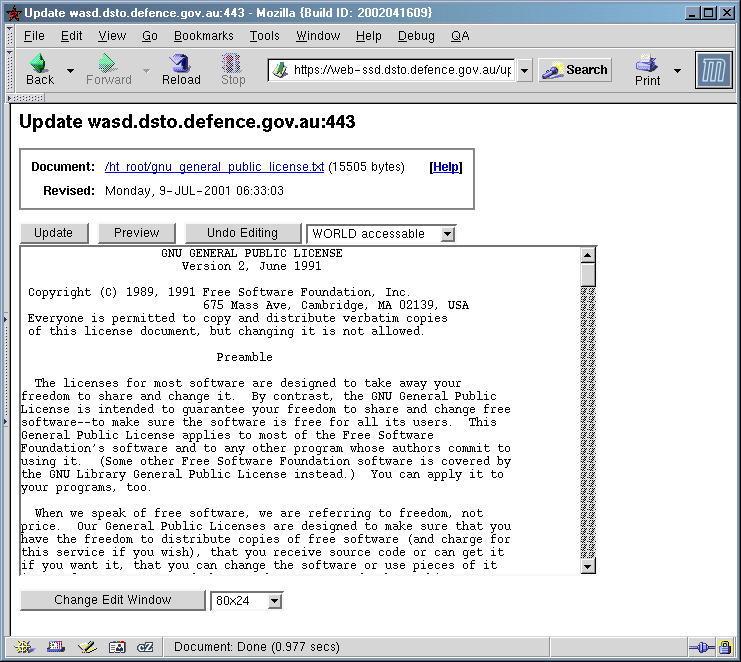Click the sidebar grippy handle
Image resolution: width=741 pixels, height=662 pixels.
pos(6,370)
